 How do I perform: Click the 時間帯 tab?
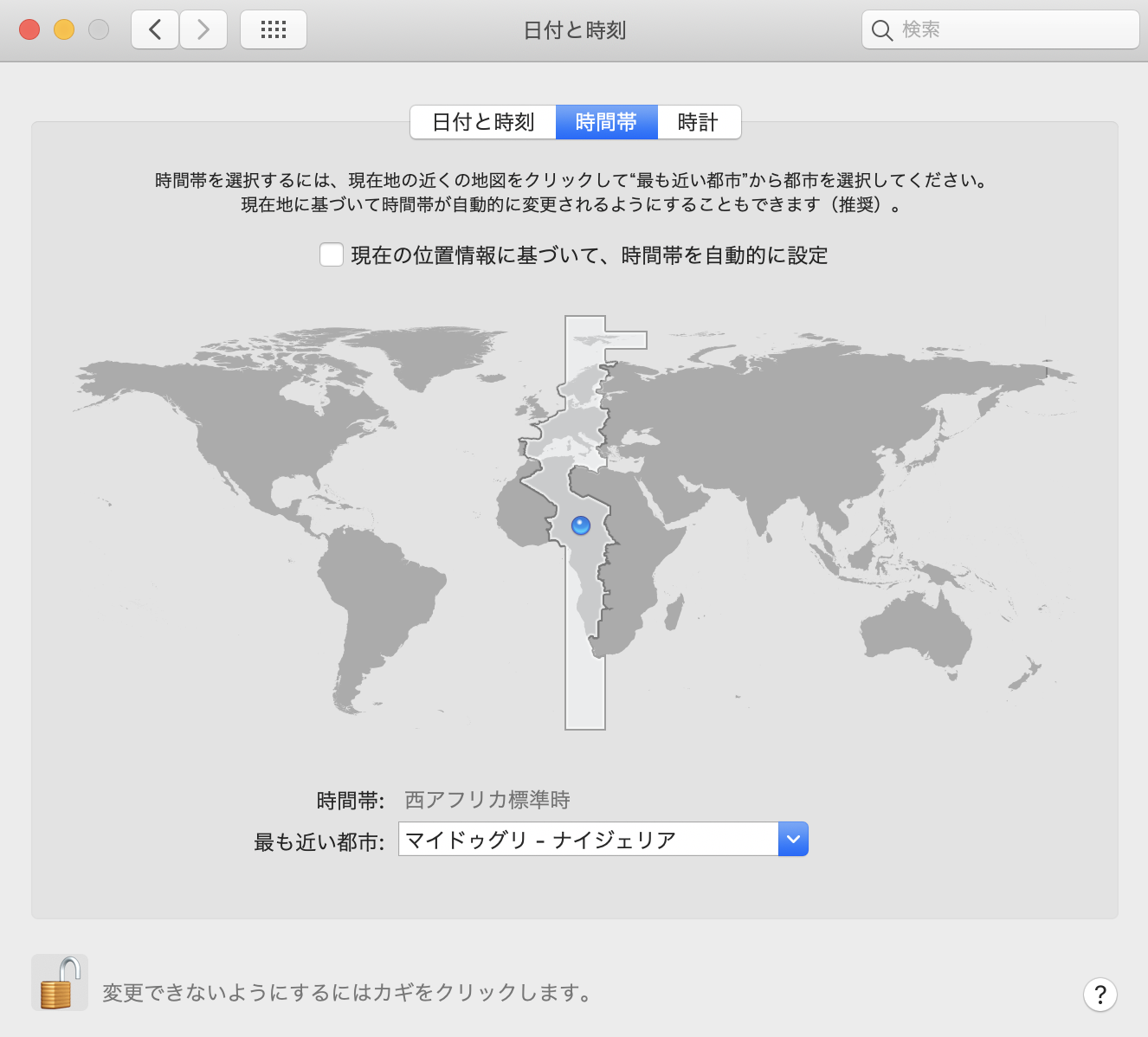point(606,122)
